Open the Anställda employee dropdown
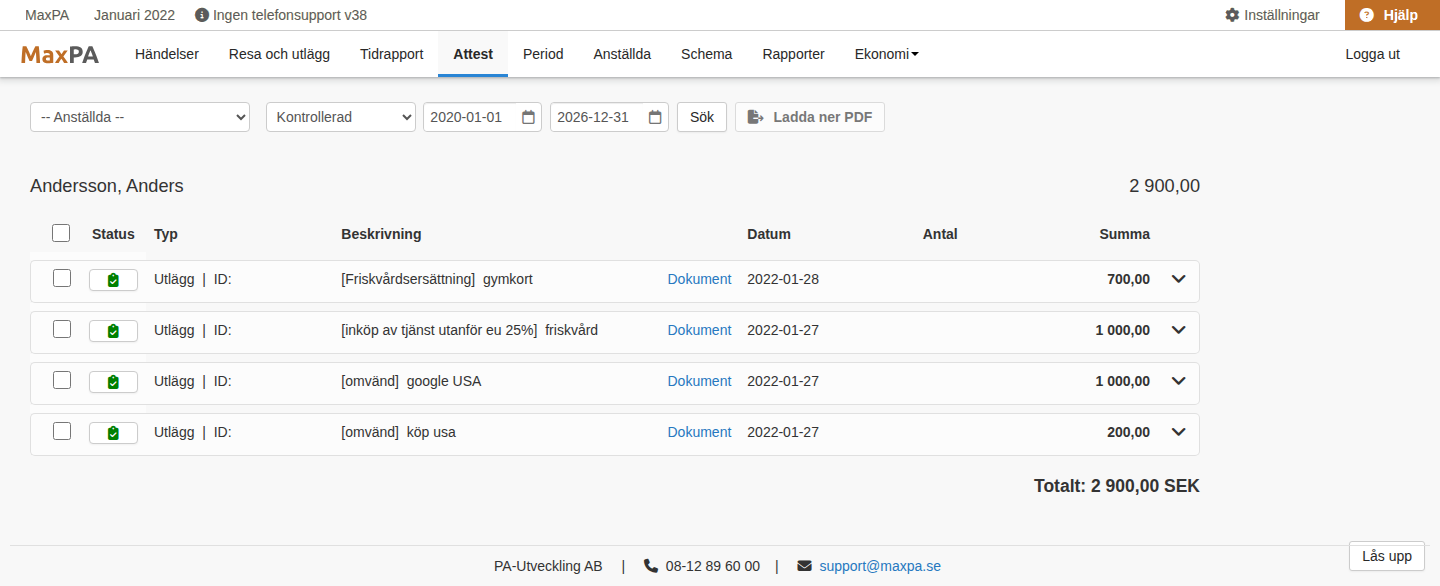The image size is (1440, 586). pyautogui.click(x=140, y=117)
